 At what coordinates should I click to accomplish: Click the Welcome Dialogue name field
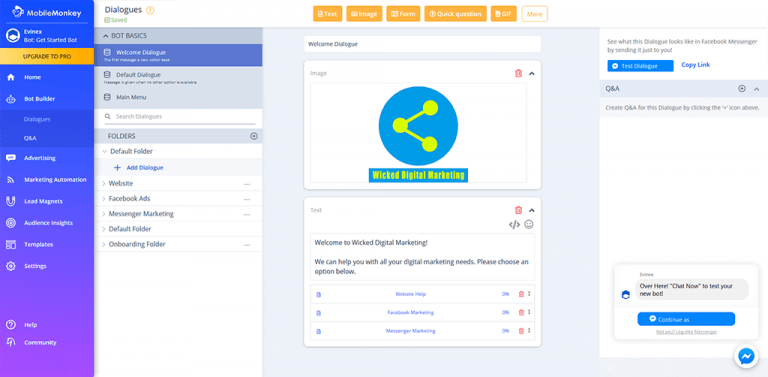click(x=422, y=44)
